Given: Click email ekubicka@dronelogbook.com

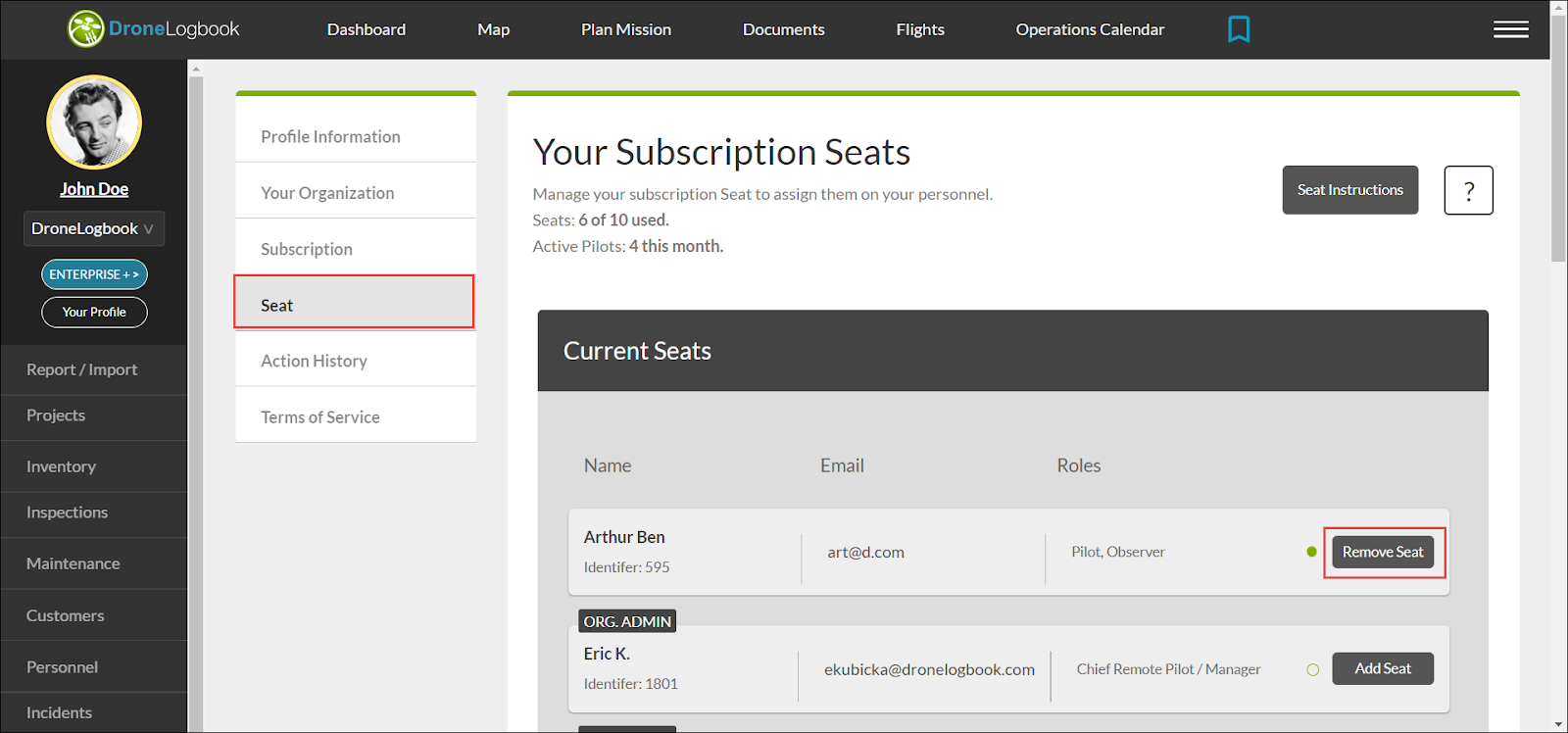Looking at the screenshot, I should [x=929, y=669].
